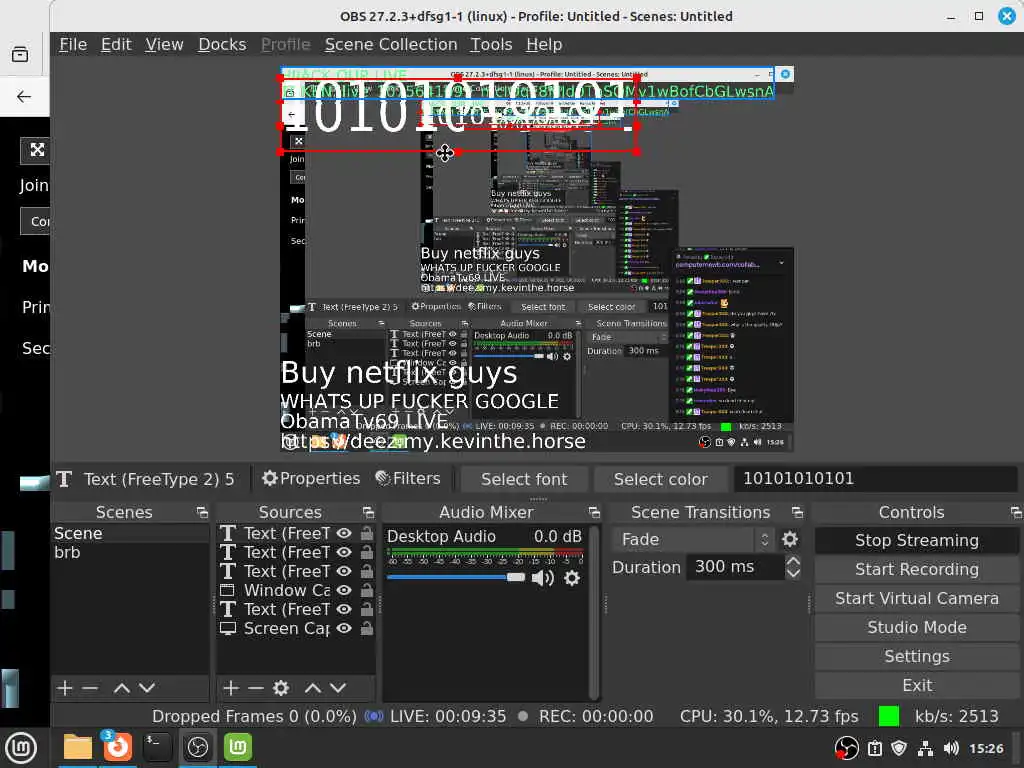This screenshot has height=768, width=1024.
Task: Hide the Window Capture source
Action: pos(344,590)
